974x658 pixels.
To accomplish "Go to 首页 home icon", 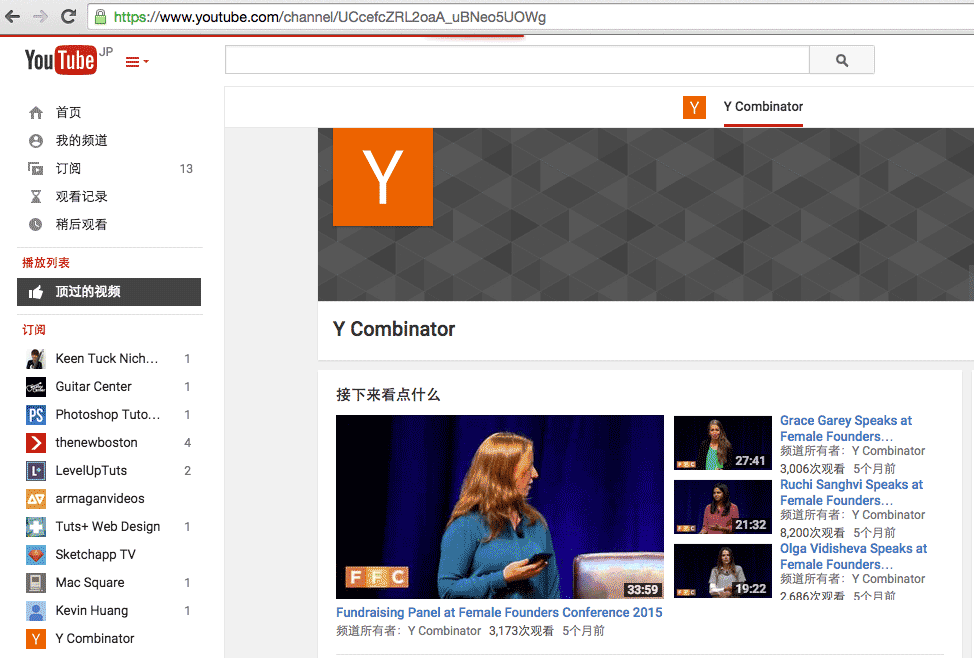I will 36,112.
